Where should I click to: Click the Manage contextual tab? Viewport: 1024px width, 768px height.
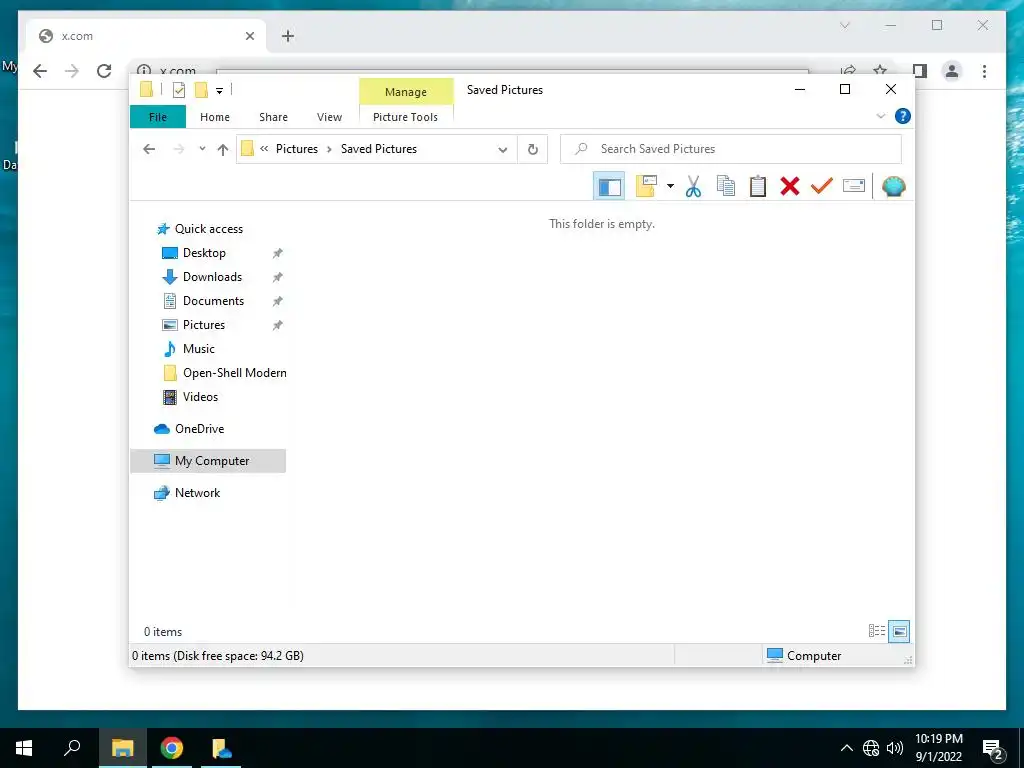click(x=406, y=92)
